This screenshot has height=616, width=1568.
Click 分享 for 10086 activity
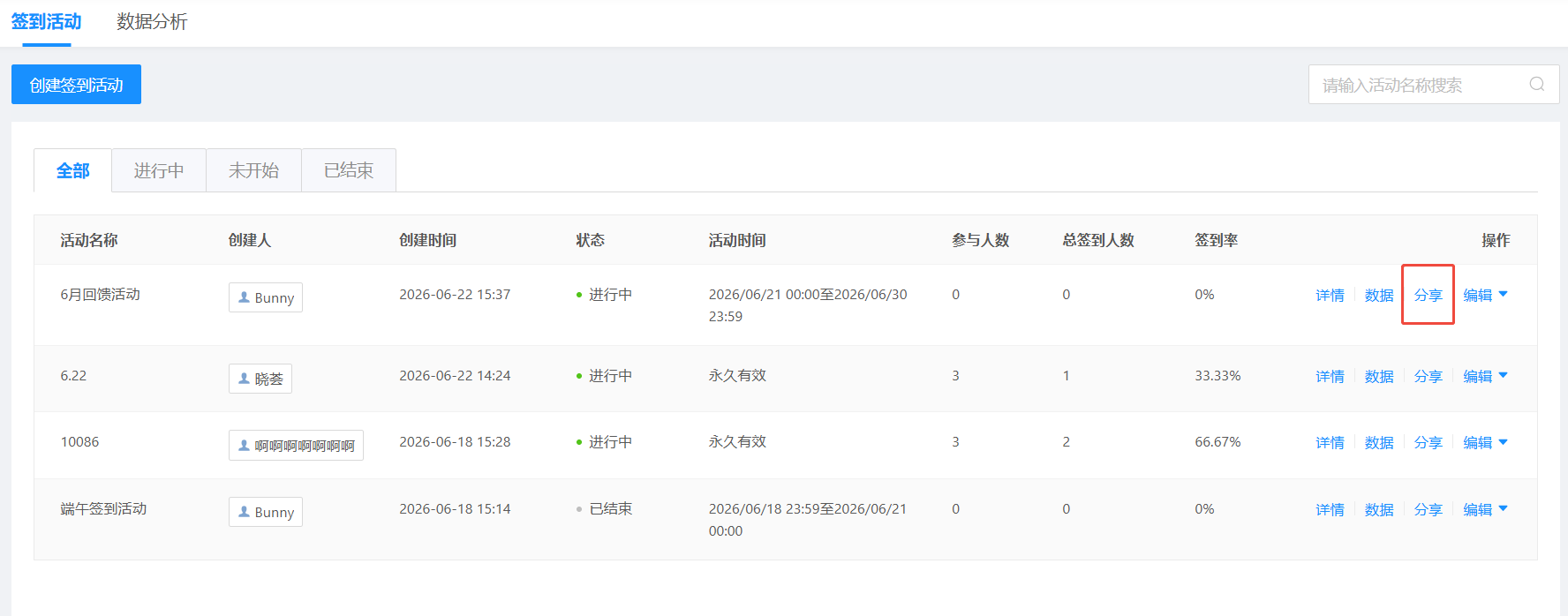pos(1428,442)
